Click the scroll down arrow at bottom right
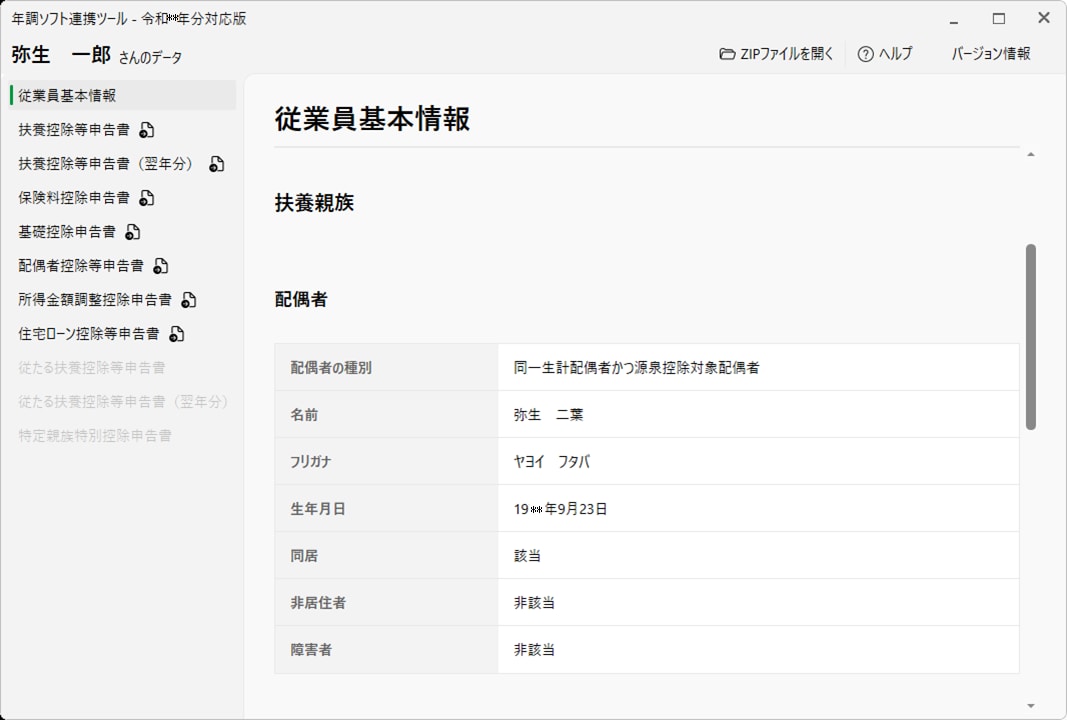 tap(1031, 706)
